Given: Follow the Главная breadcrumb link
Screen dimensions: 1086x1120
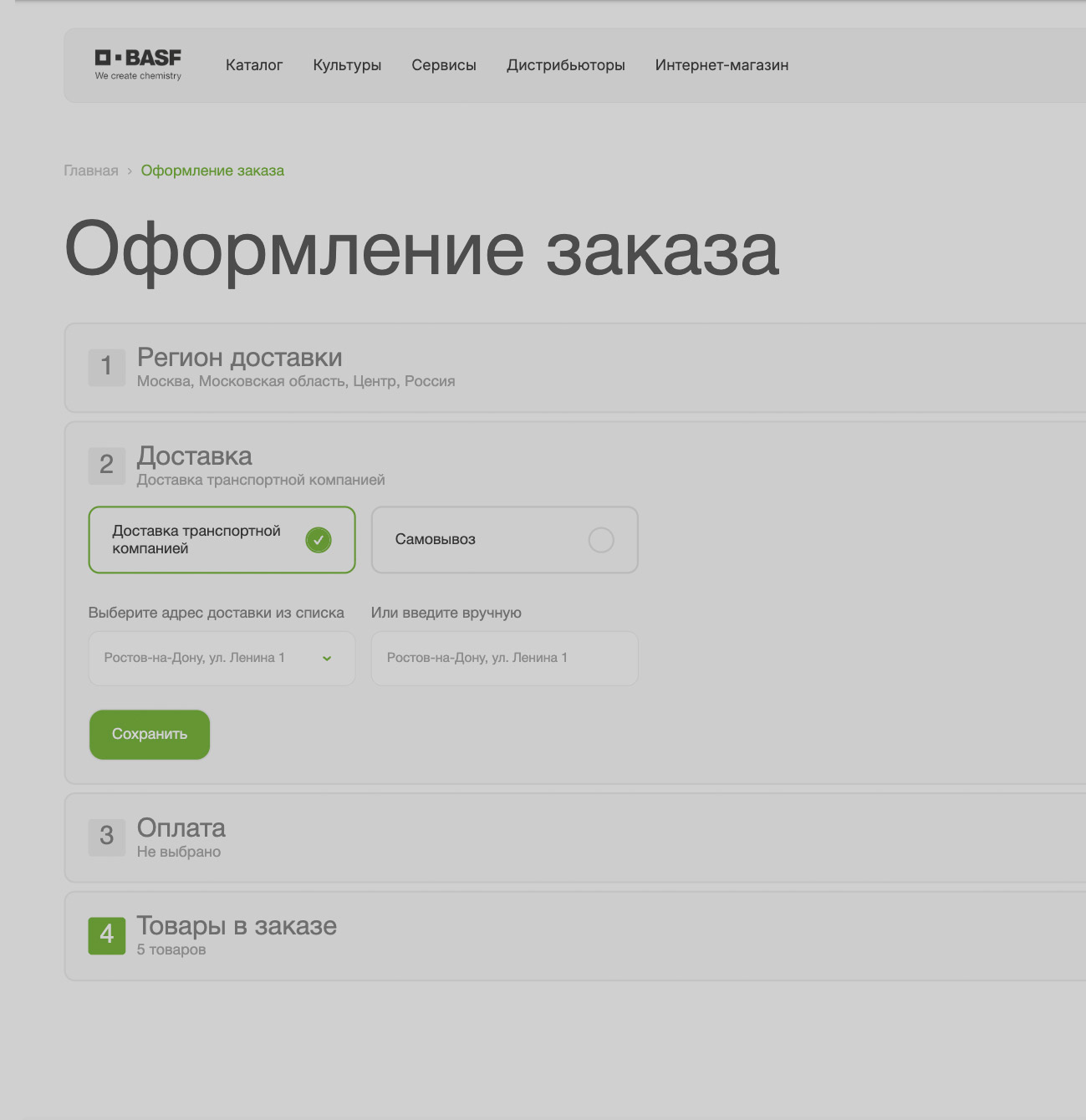Looking at the screenshot, I should coord(91,171).
